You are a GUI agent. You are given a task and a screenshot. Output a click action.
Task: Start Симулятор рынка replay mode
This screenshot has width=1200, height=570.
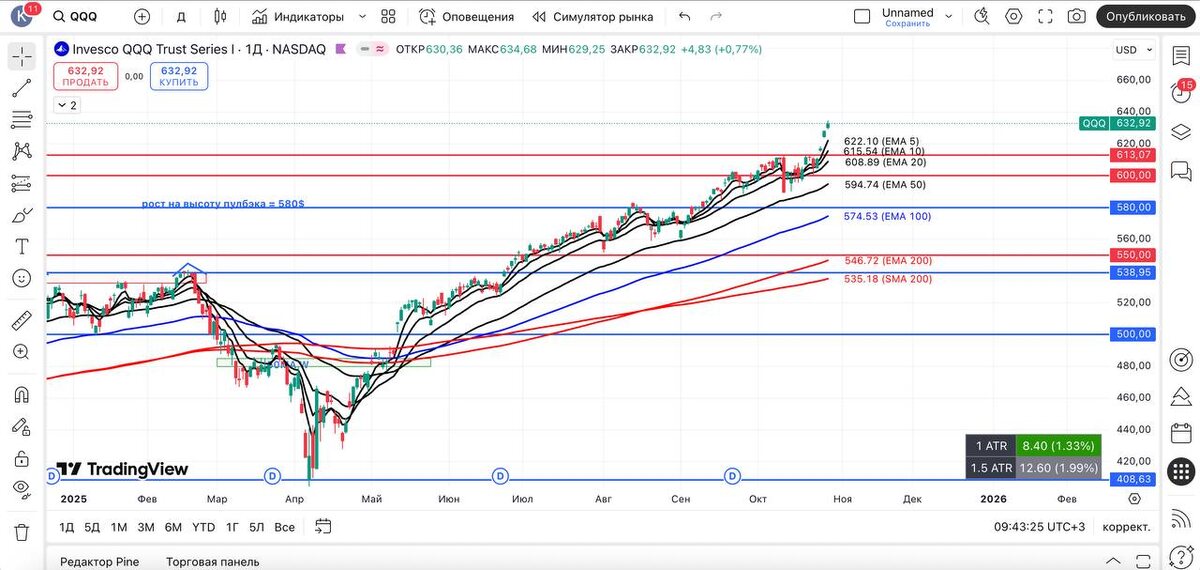click(593, 17)
